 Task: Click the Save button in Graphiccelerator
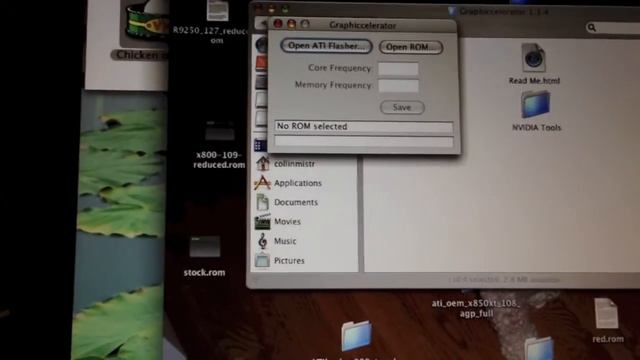click(402, 107)
